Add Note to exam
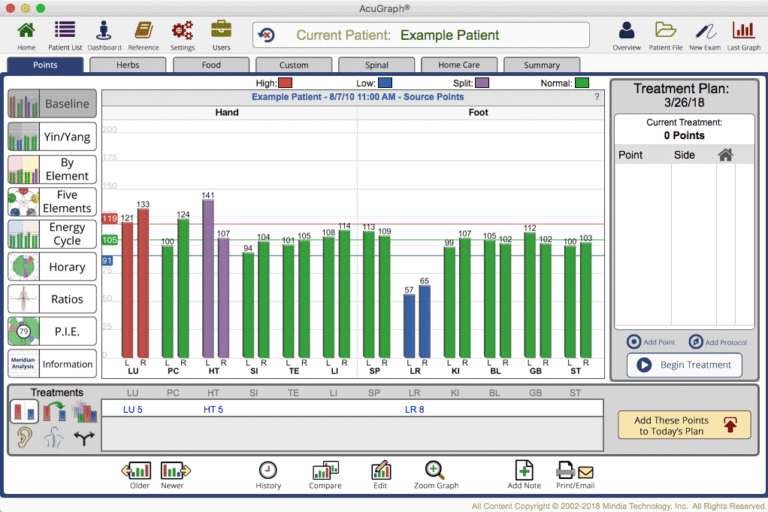This screenshot has height=512, width=768. [524, 470]
